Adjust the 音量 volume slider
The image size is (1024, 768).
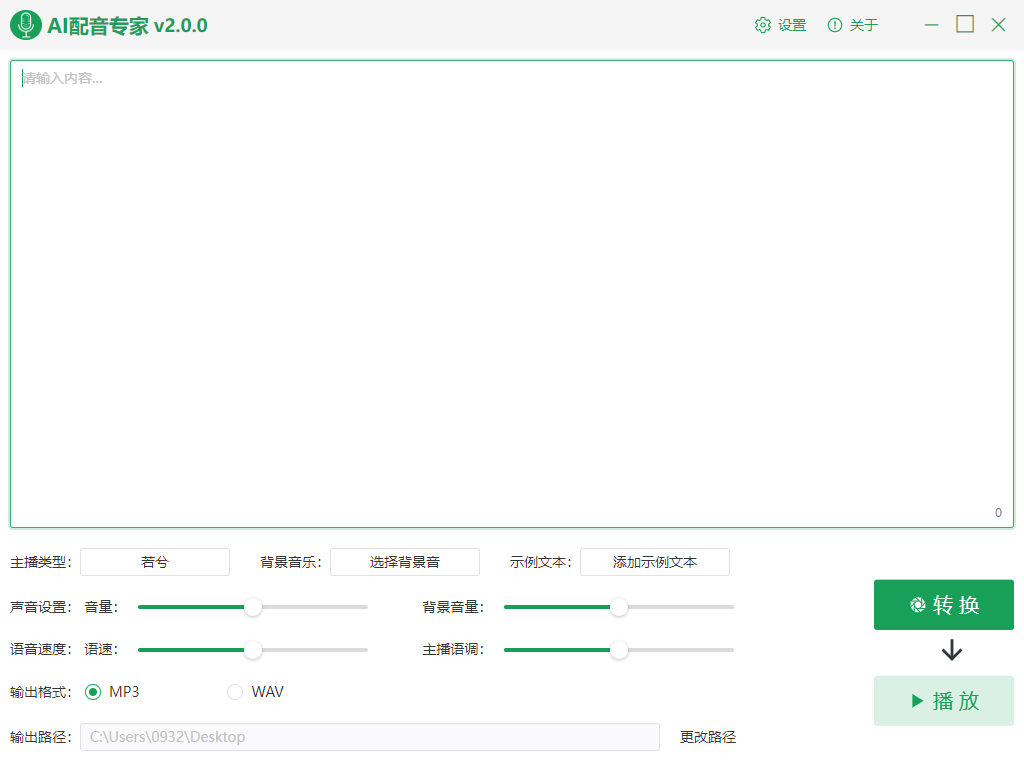(x=253, y=607)
